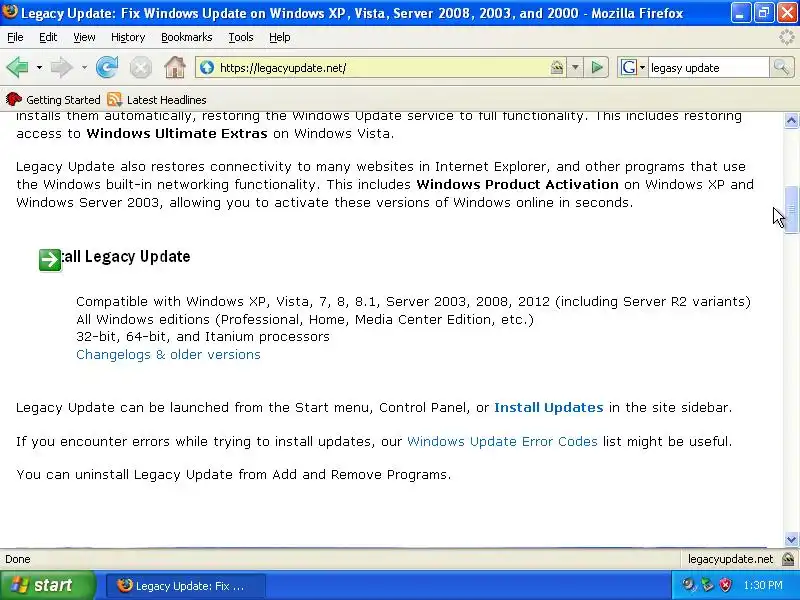Click the Stop loading button
Screen dimensions: 800x600
[140, 67]
